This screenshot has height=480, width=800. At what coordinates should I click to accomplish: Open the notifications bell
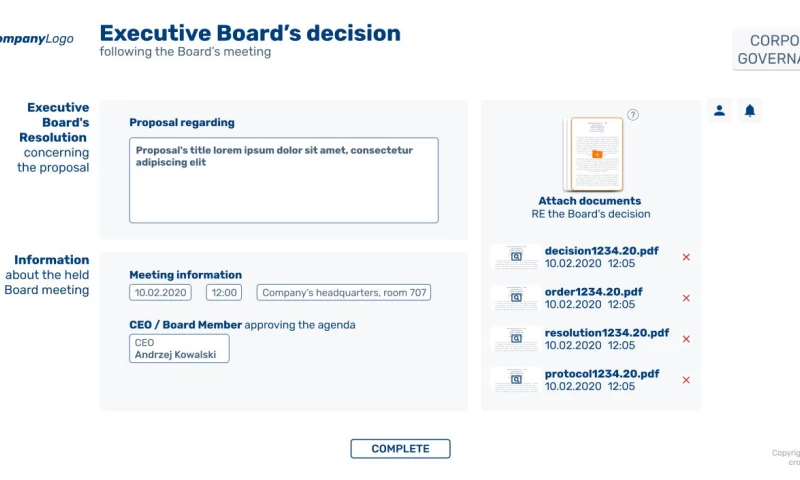(749, 111)
